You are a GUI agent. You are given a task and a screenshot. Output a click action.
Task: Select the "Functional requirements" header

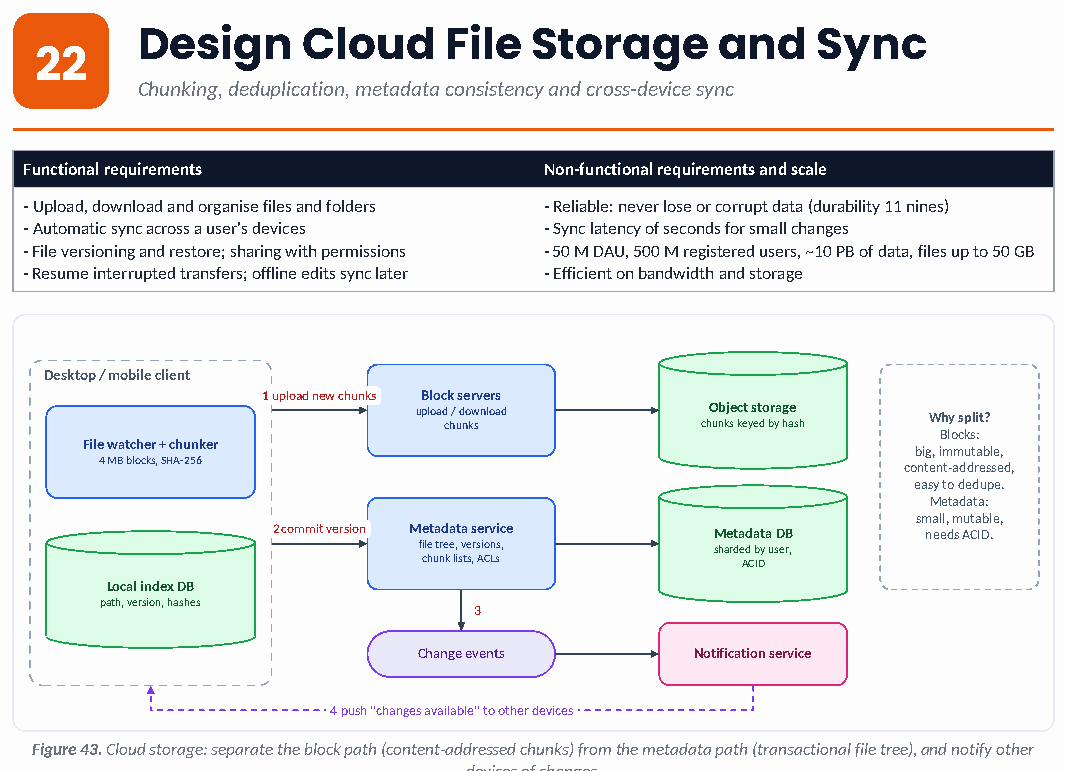click(113, 169)
